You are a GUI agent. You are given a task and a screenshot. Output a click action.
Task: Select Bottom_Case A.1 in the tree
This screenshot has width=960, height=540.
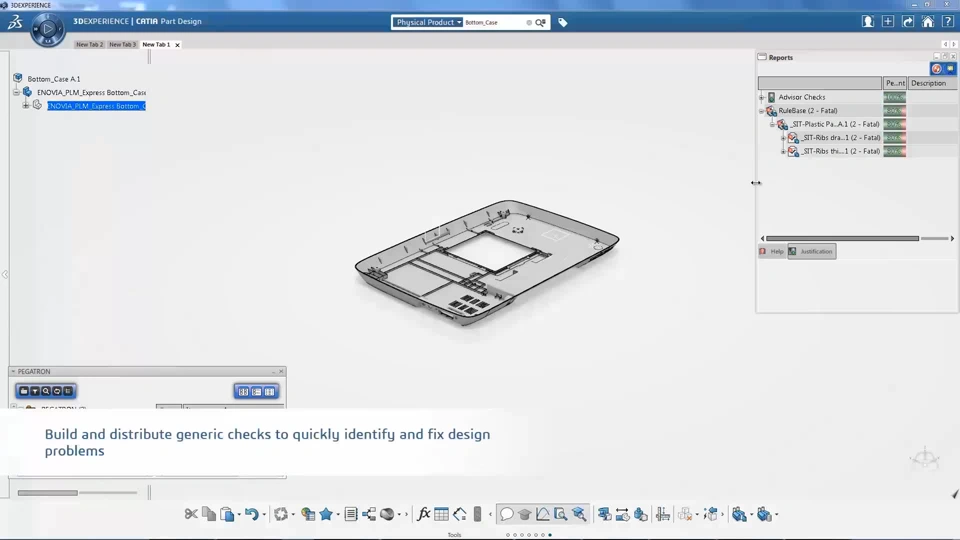point(54,79)
